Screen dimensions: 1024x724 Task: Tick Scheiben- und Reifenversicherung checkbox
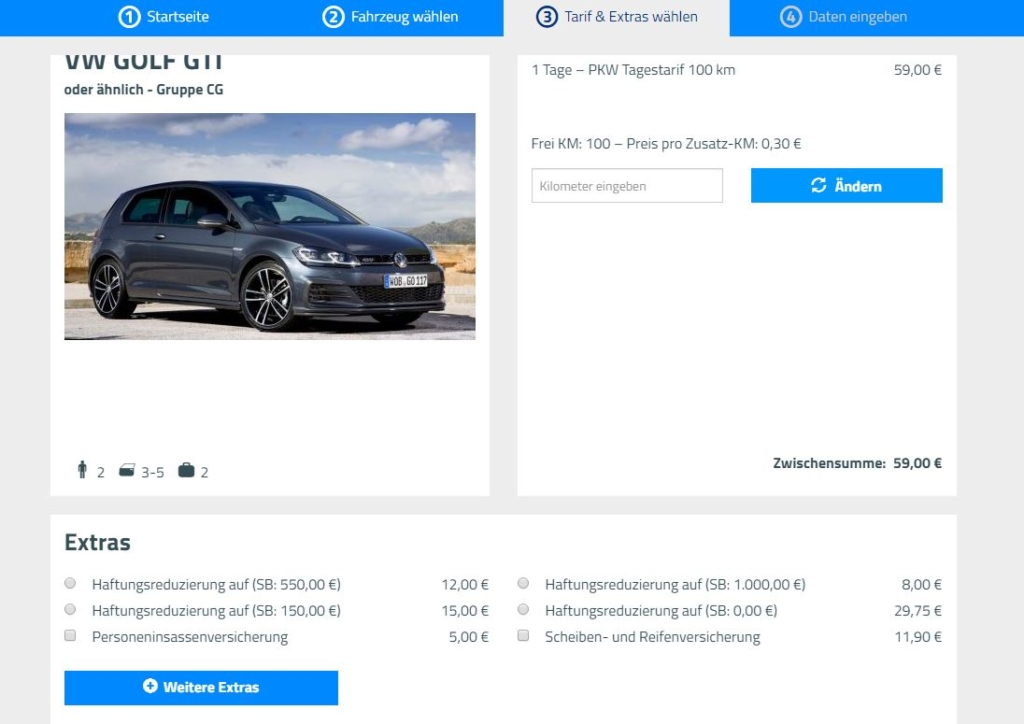point(523,636)
